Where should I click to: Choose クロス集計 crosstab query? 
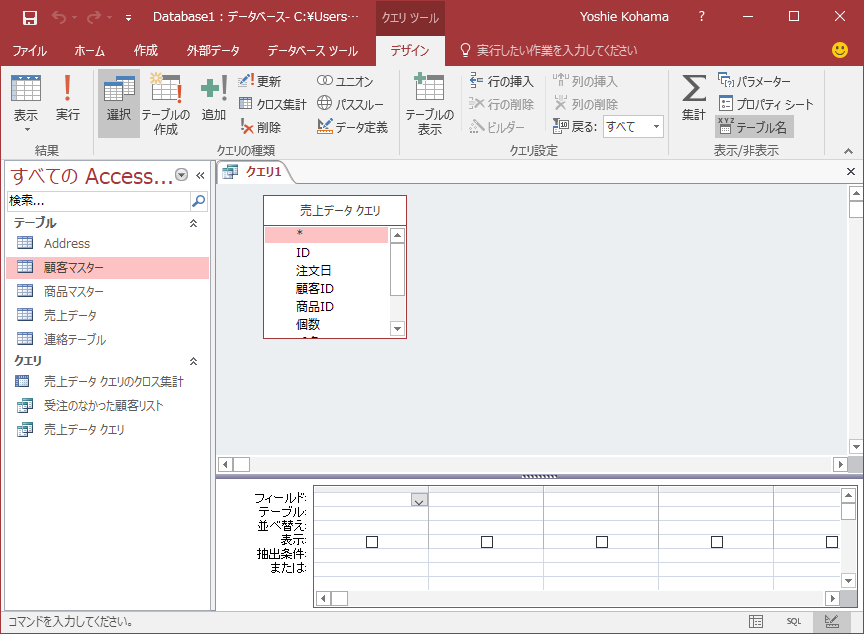pyautogui.click(x=273, y=104)
